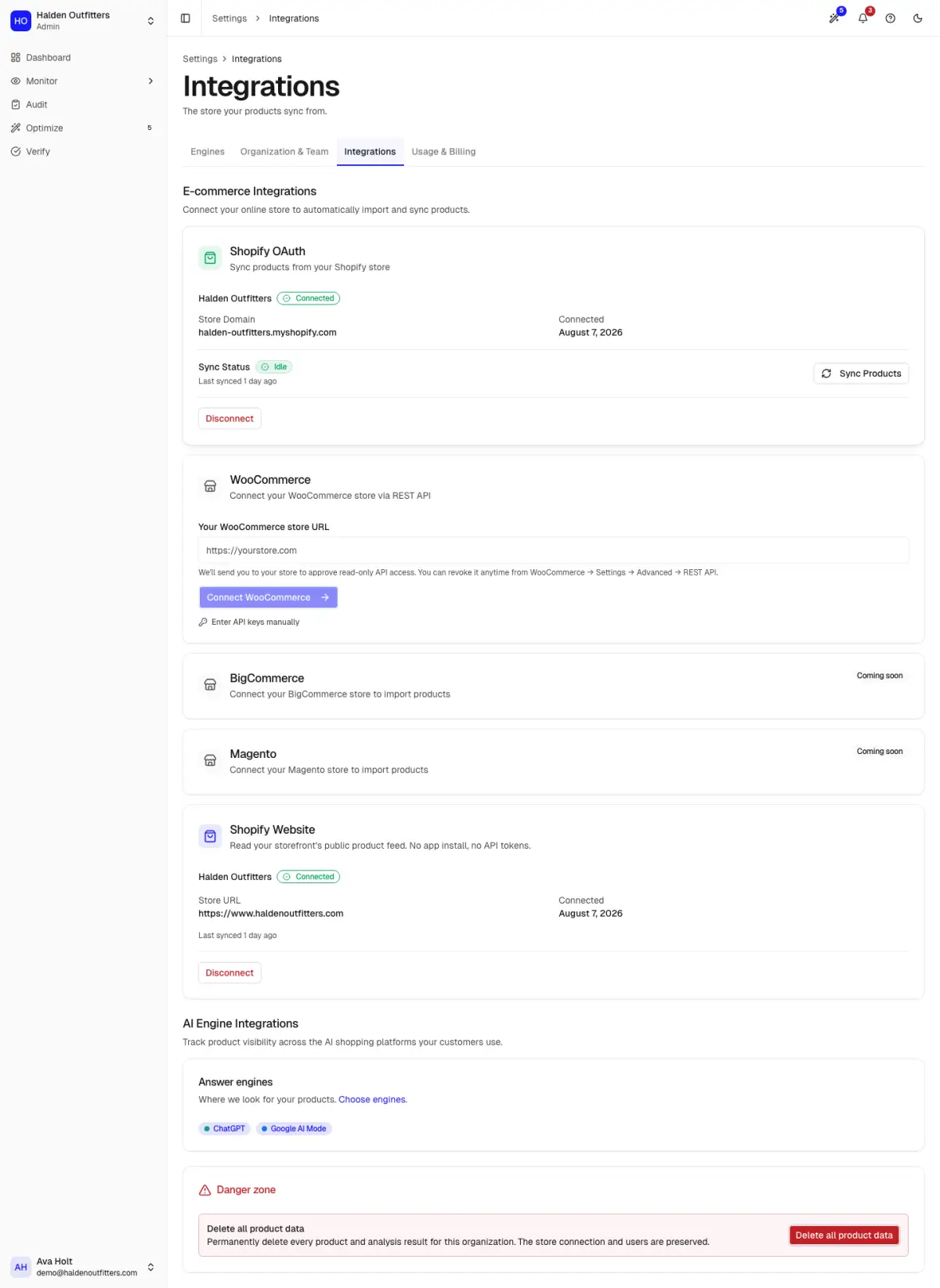Click the Danger zone warning icon
The width and height of the screenshot is (940, 1288).
tap(205, 1190)
